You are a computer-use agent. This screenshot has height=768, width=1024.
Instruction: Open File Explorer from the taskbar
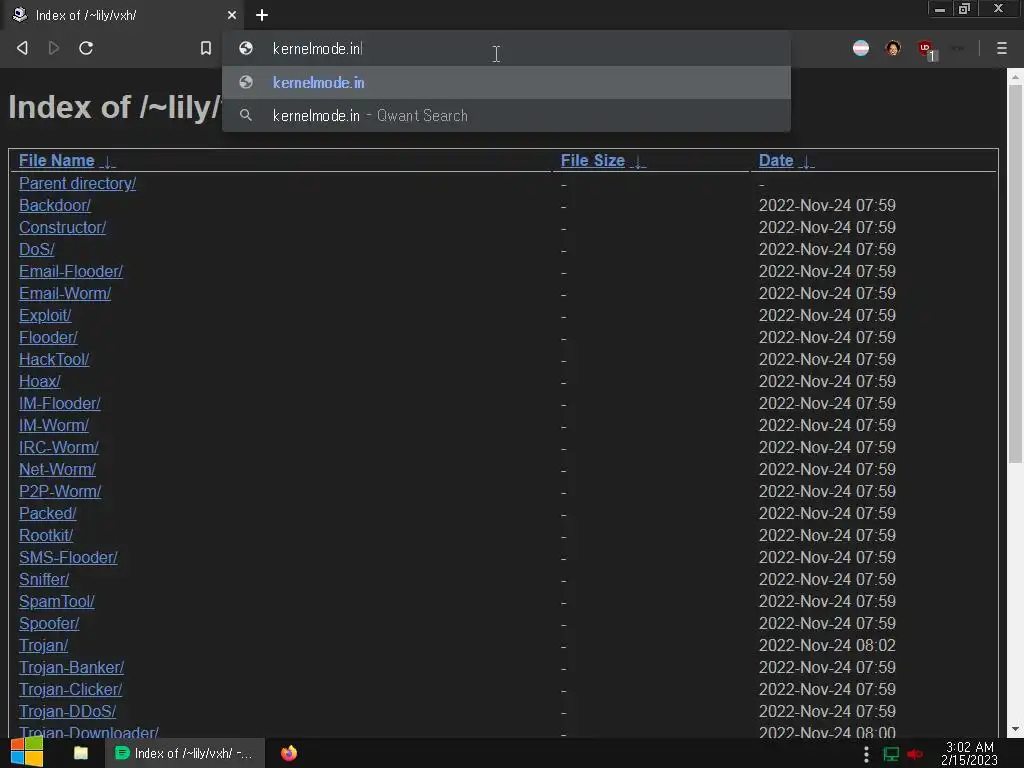click(81, 753)
